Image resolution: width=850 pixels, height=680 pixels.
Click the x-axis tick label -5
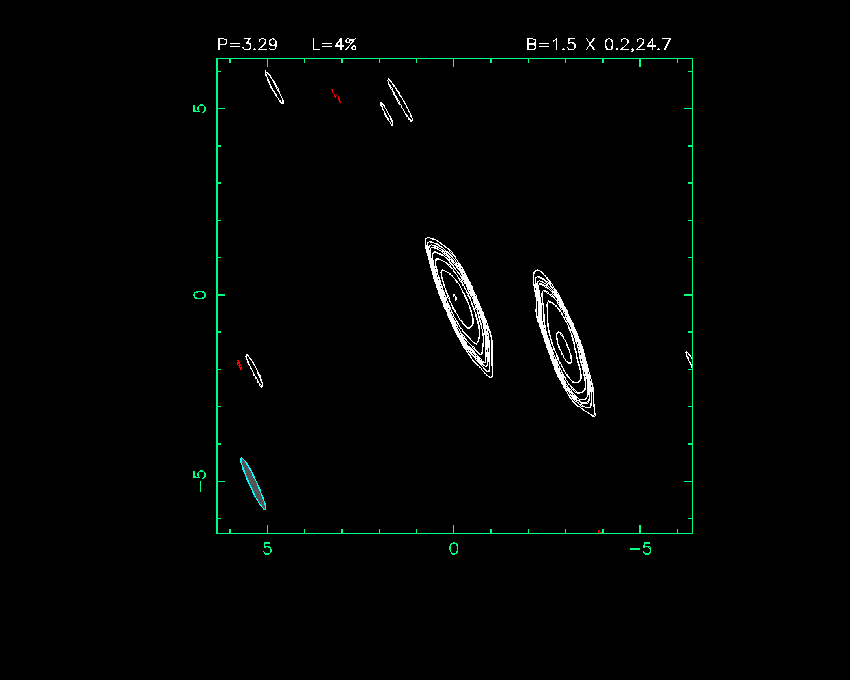640,549
